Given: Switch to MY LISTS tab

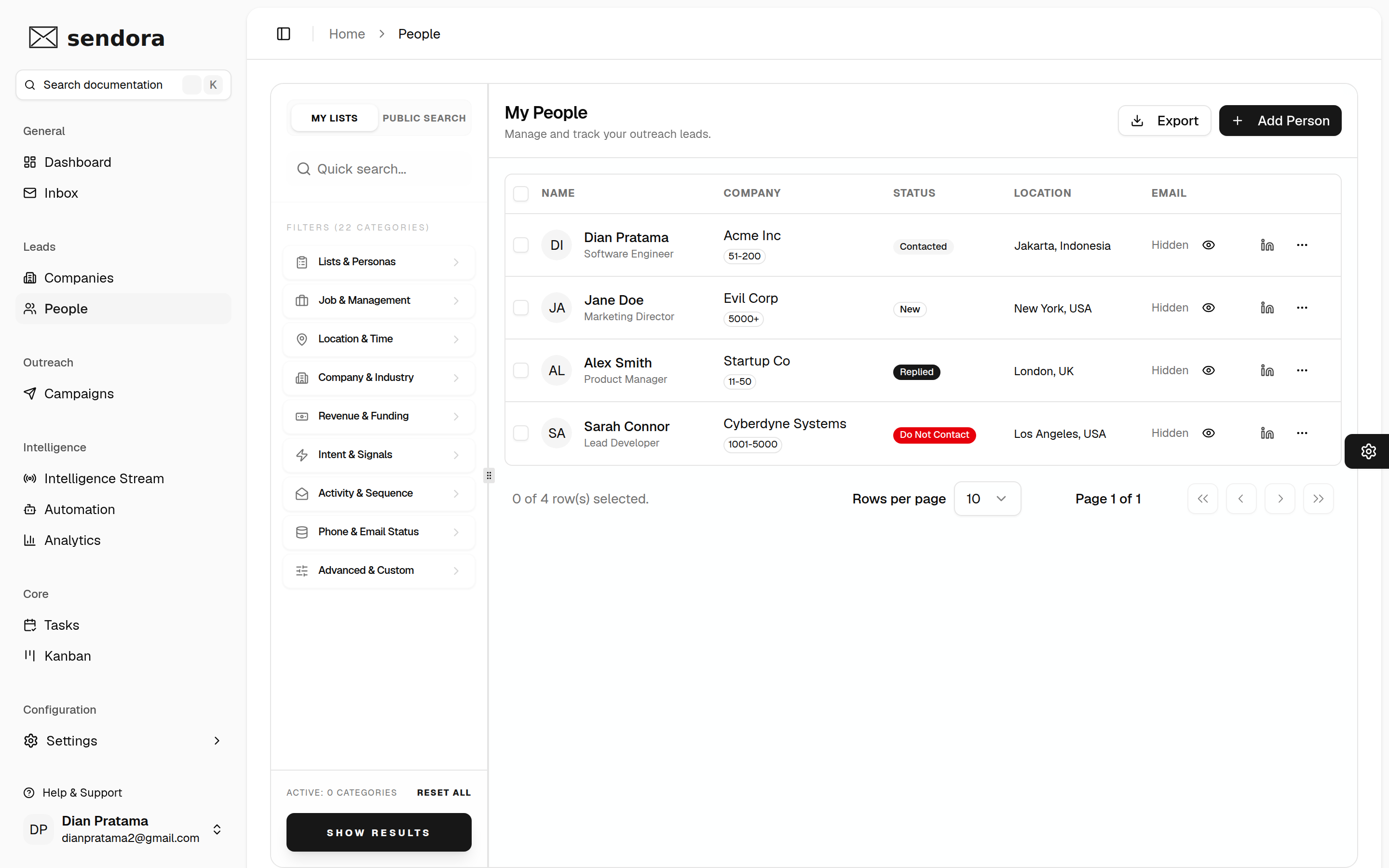Looking at the screenshot, I should click(334, 118).
